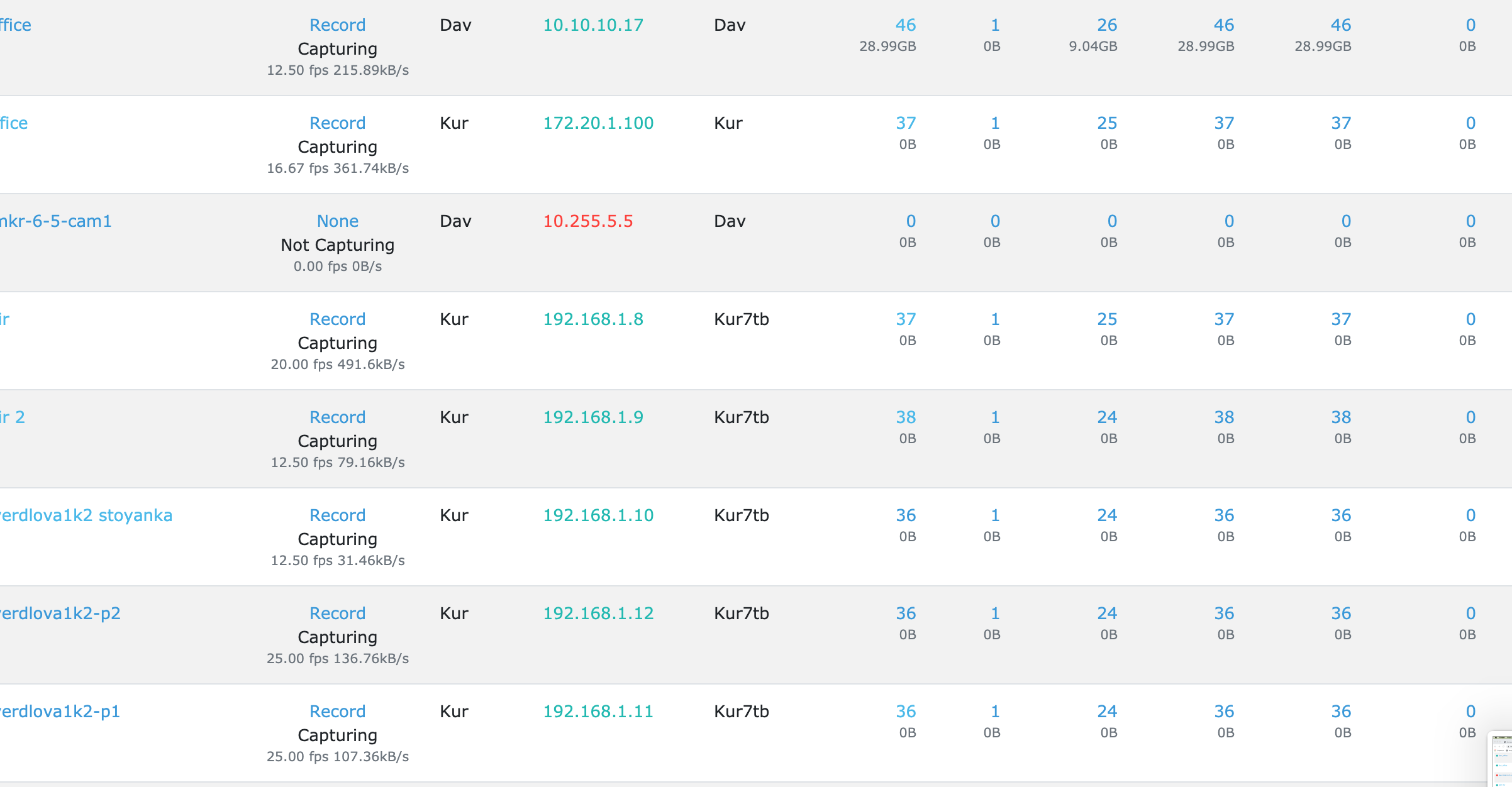
Task: Open the erdlova1k2-p1 monitor link
Action: tap(60, 712)
